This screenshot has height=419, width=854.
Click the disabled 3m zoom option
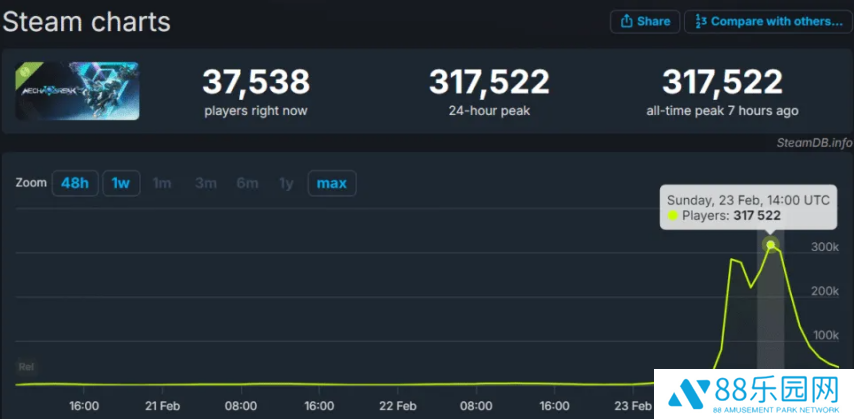206,183
